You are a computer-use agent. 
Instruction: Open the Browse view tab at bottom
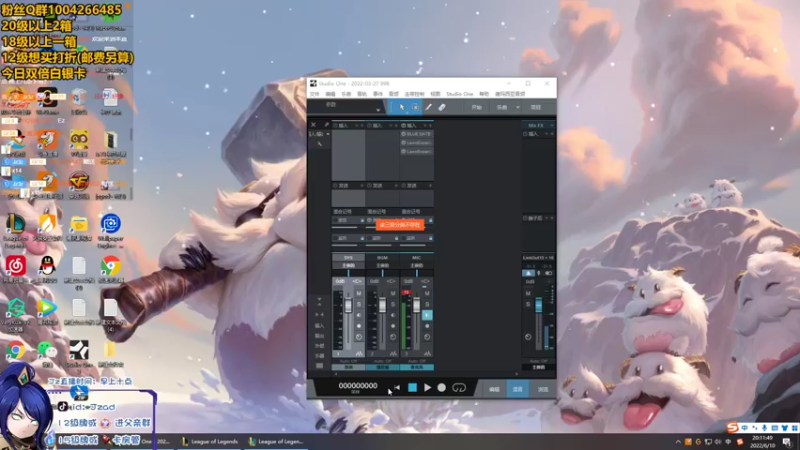[x=542, y=389]
